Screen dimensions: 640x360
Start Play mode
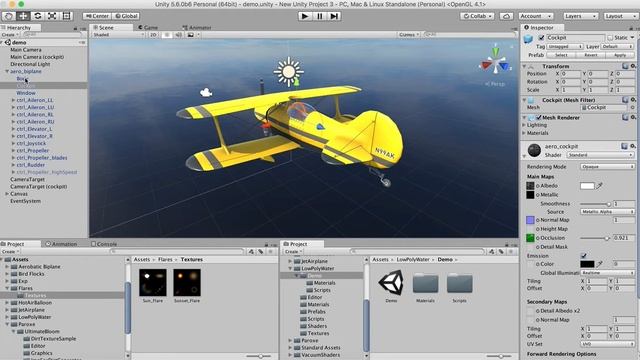point(304,16)
